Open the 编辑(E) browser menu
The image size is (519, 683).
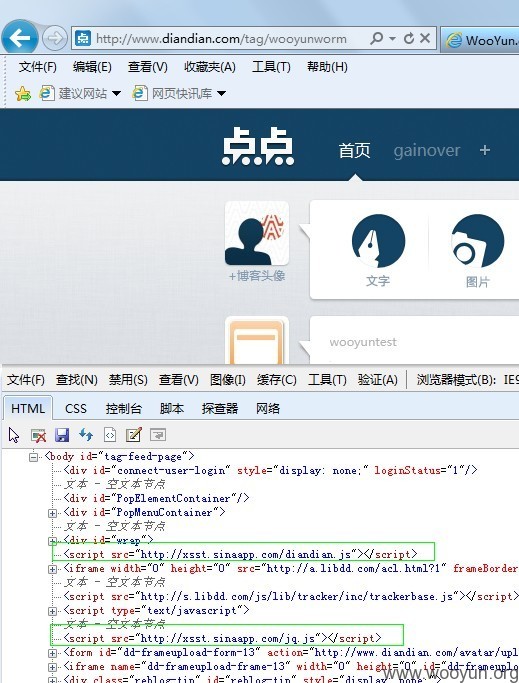(92, 67)
